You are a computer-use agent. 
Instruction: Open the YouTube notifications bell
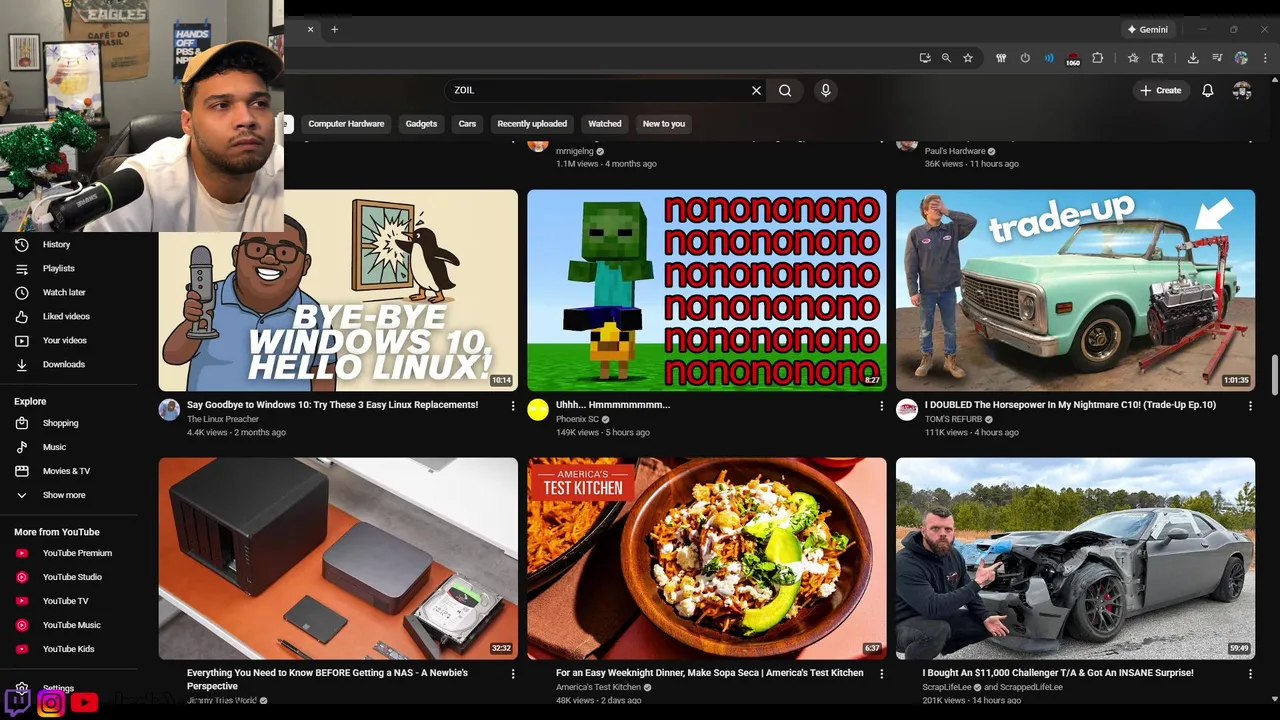pyautogui.click(x=1207, y=90)
